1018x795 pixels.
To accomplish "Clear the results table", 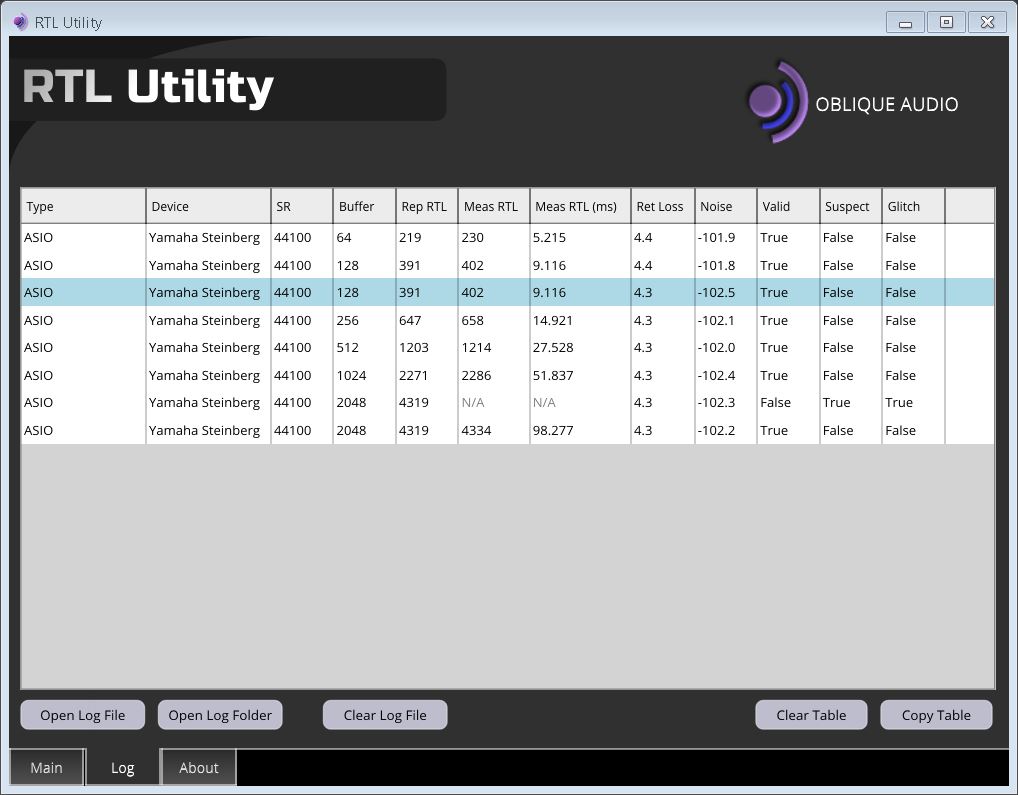I will point(812,715).
